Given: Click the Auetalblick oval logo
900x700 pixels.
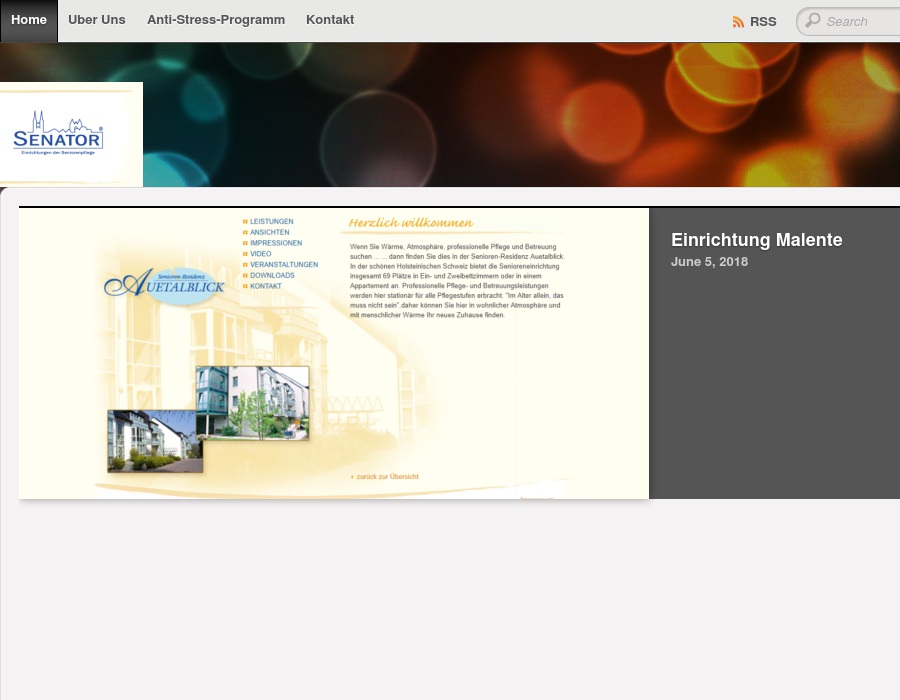Looking at the screenshot, I should point(165,284).
